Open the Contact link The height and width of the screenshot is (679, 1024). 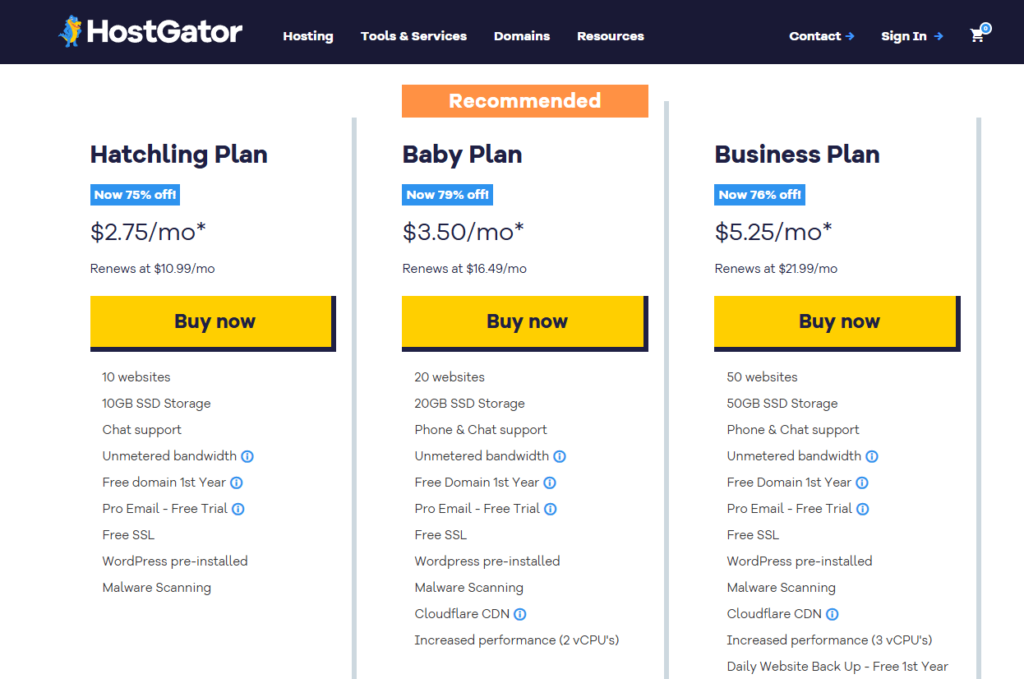(x=822, y=37)
